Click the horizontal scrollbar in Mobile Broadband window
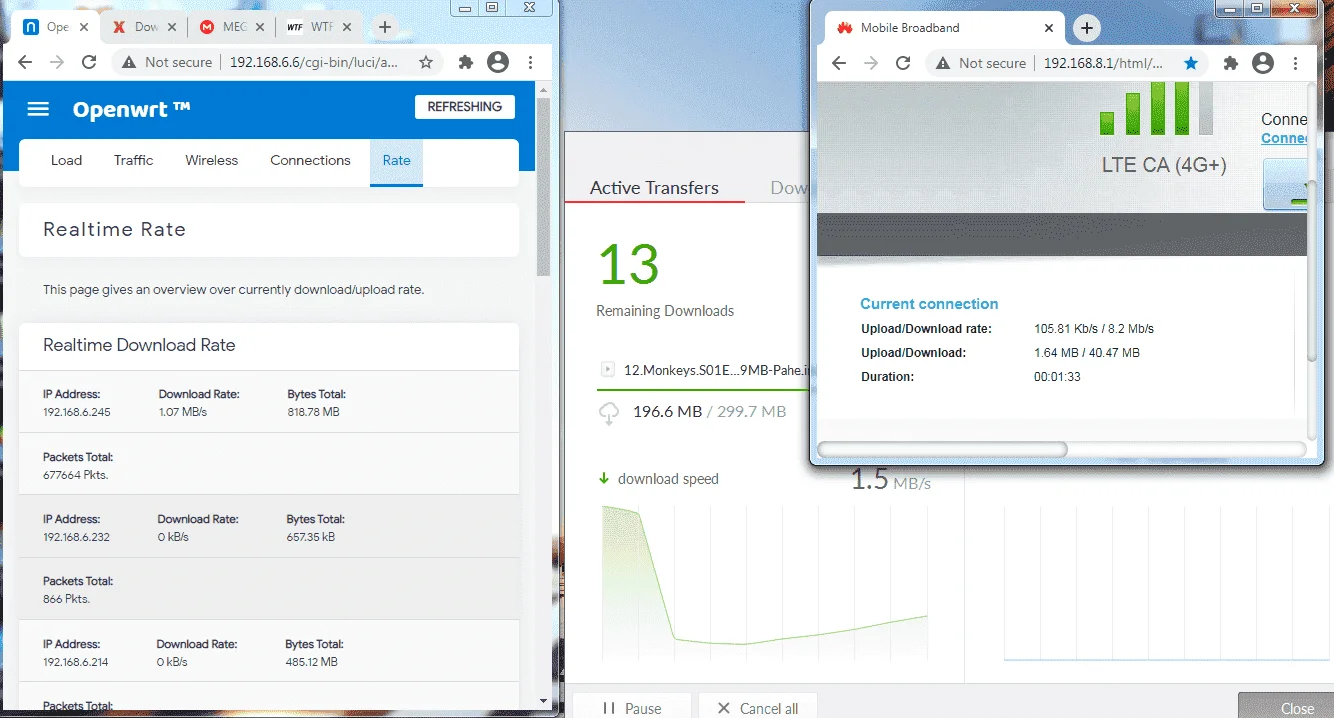 [x=943, y=449]
